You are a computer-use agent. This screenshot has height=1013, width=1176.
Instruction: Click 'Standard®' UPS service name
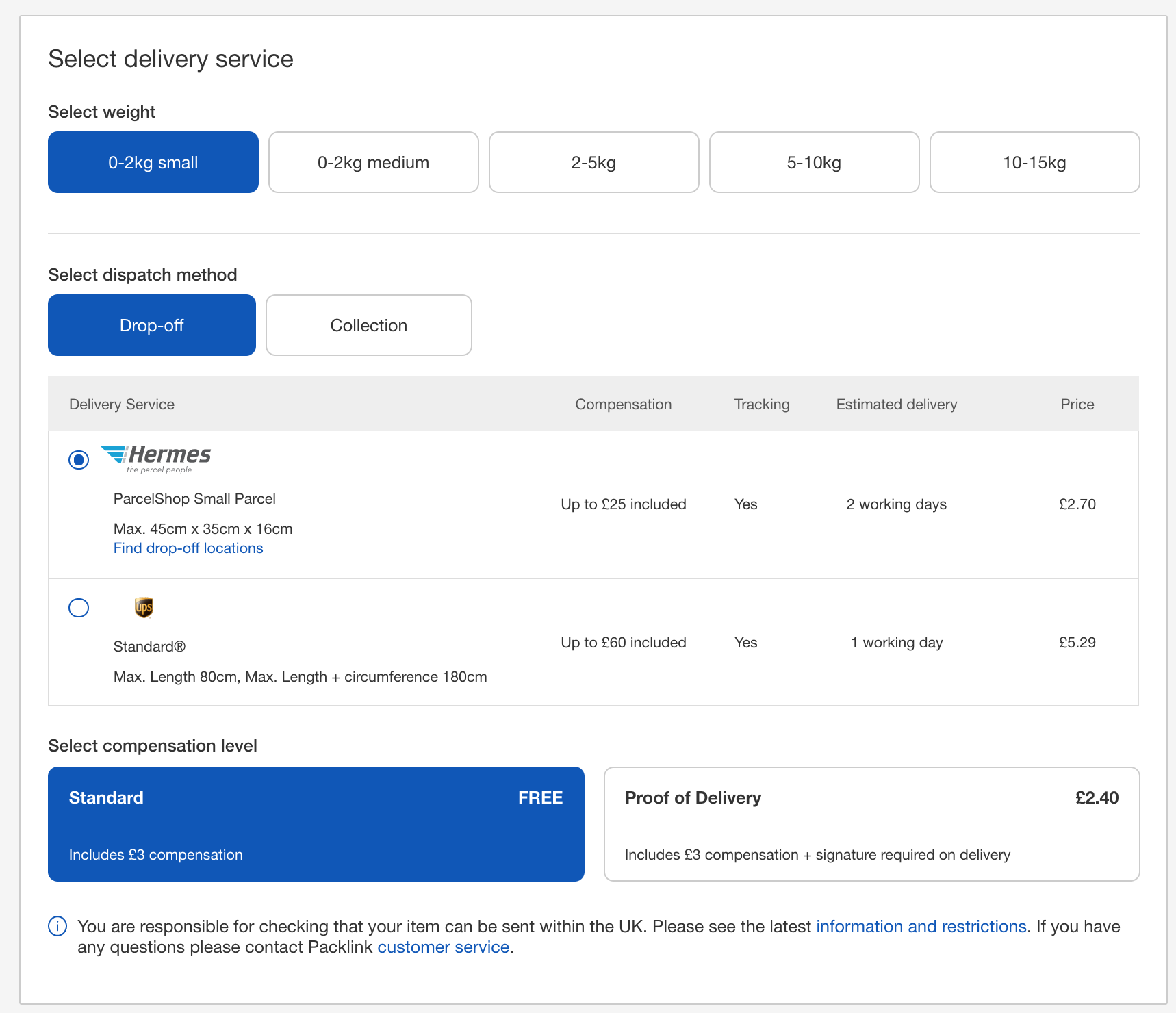[149, 647]
